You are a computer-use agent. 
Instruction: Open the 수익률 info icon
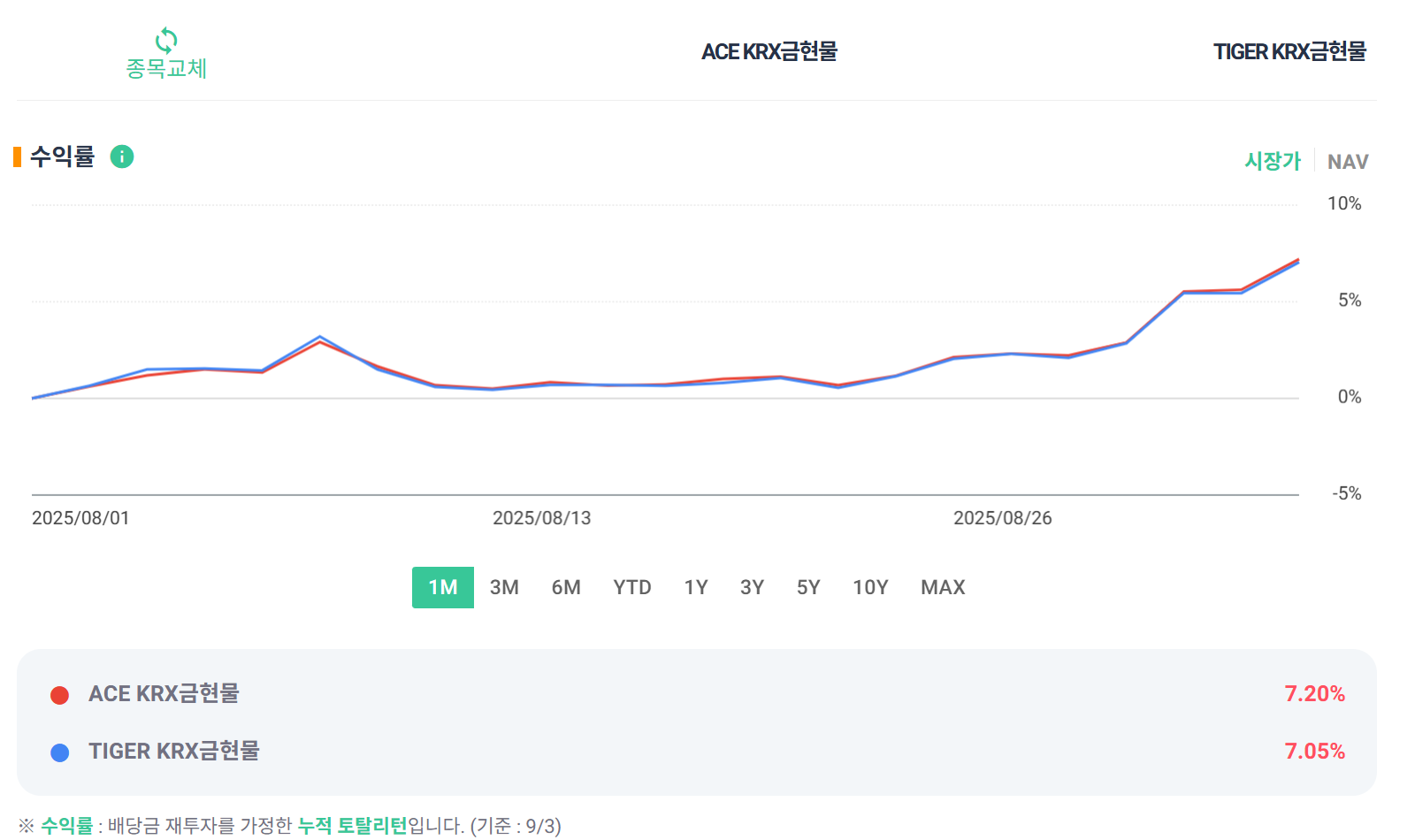coord(122,157)
